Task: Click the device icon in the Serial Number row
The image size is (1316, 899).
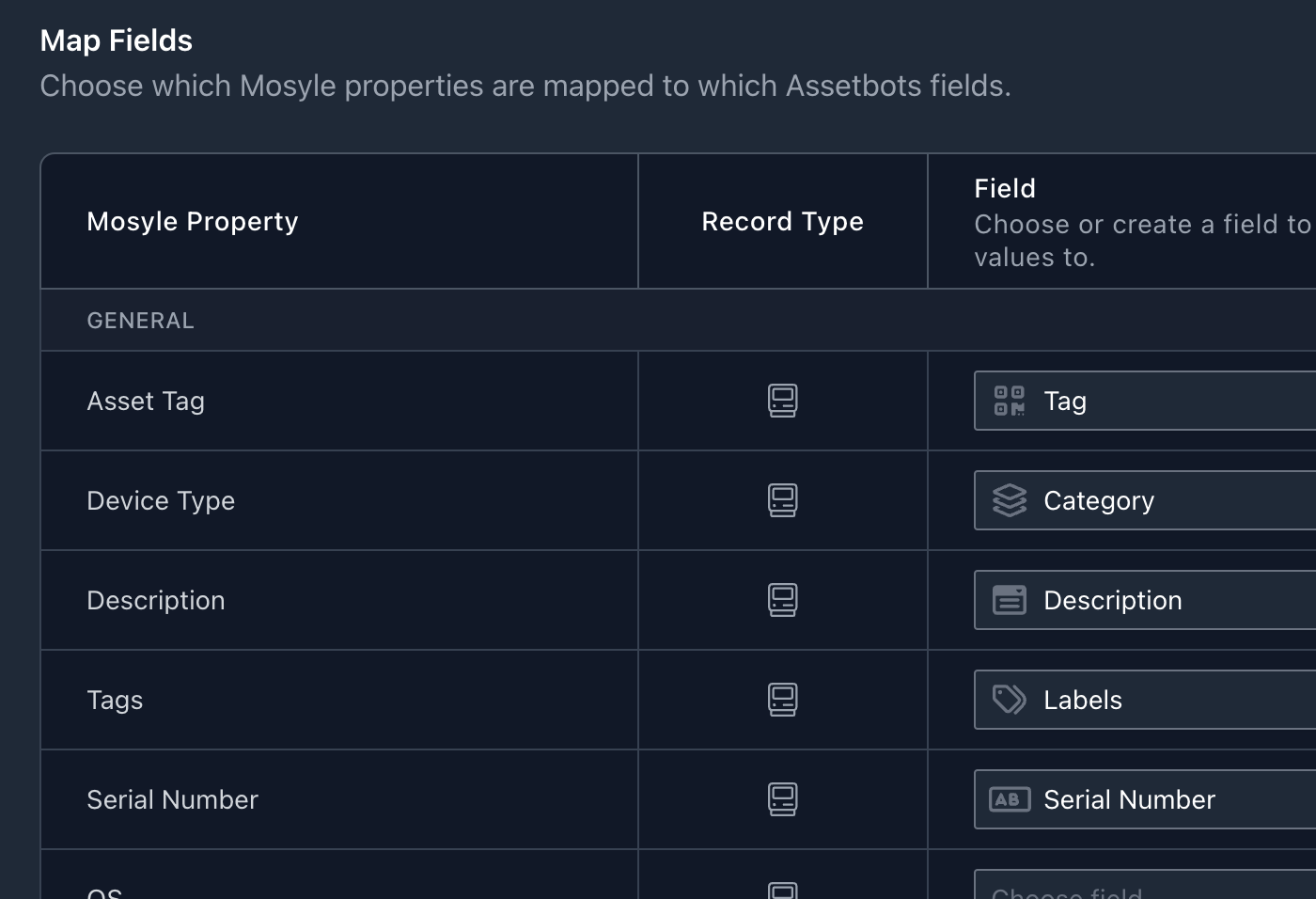Action: point(783,799)
